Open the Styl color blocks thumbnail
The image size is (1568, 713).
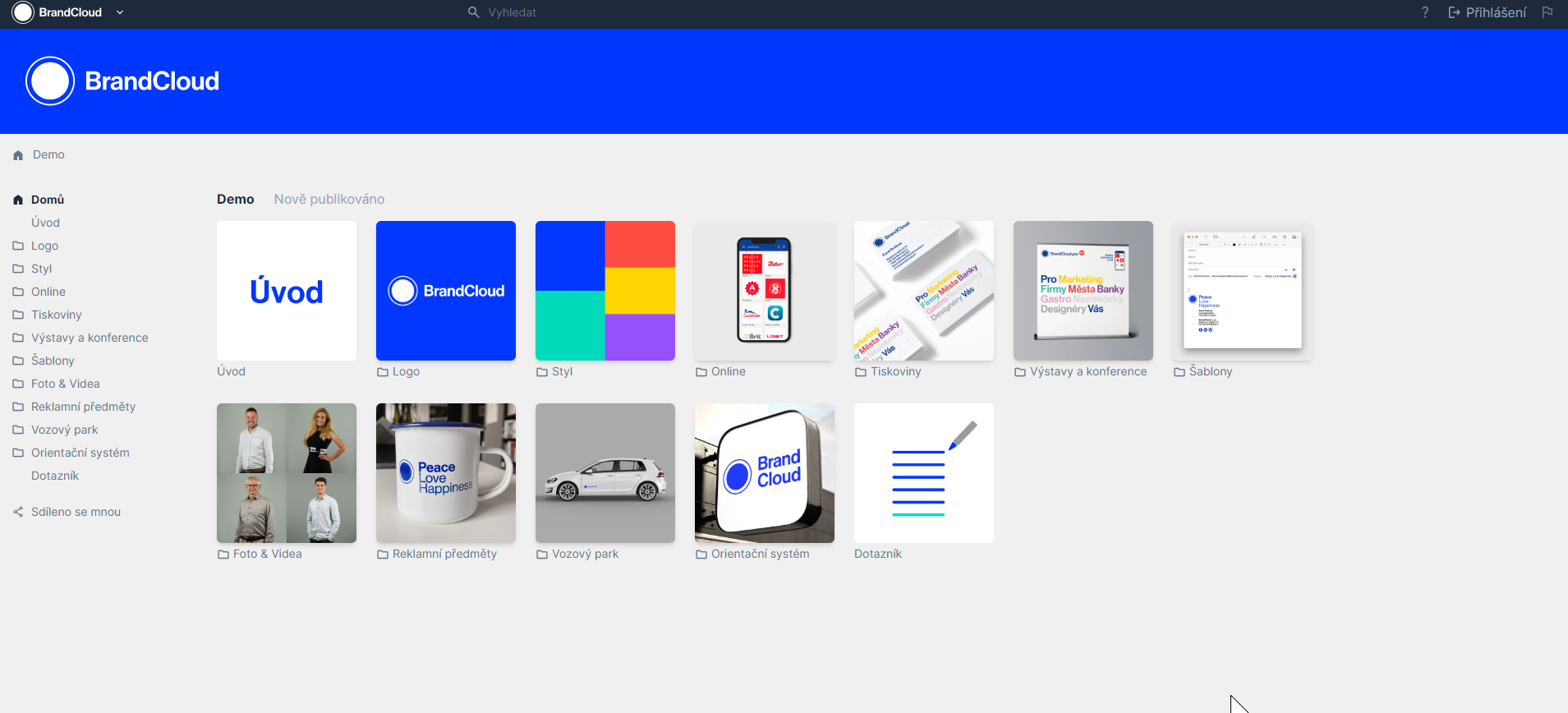605,291
